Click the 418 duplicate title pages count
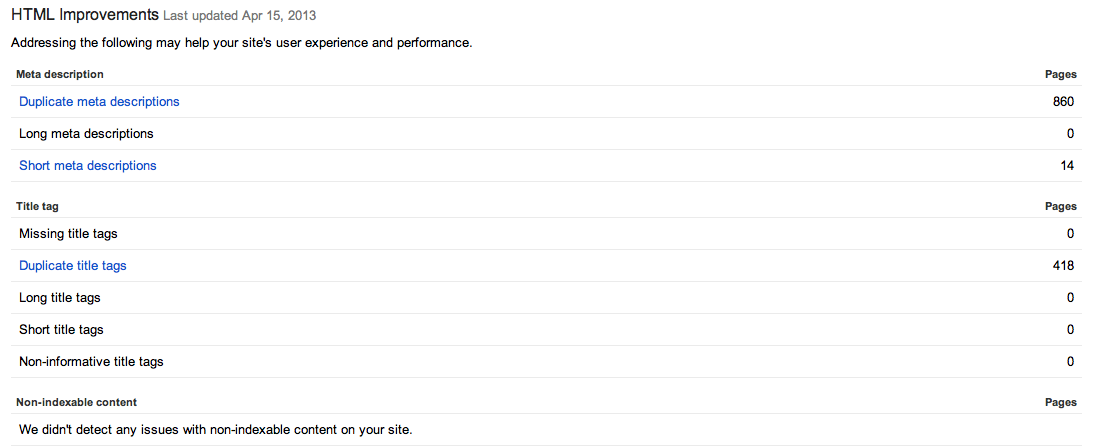 1063,266
